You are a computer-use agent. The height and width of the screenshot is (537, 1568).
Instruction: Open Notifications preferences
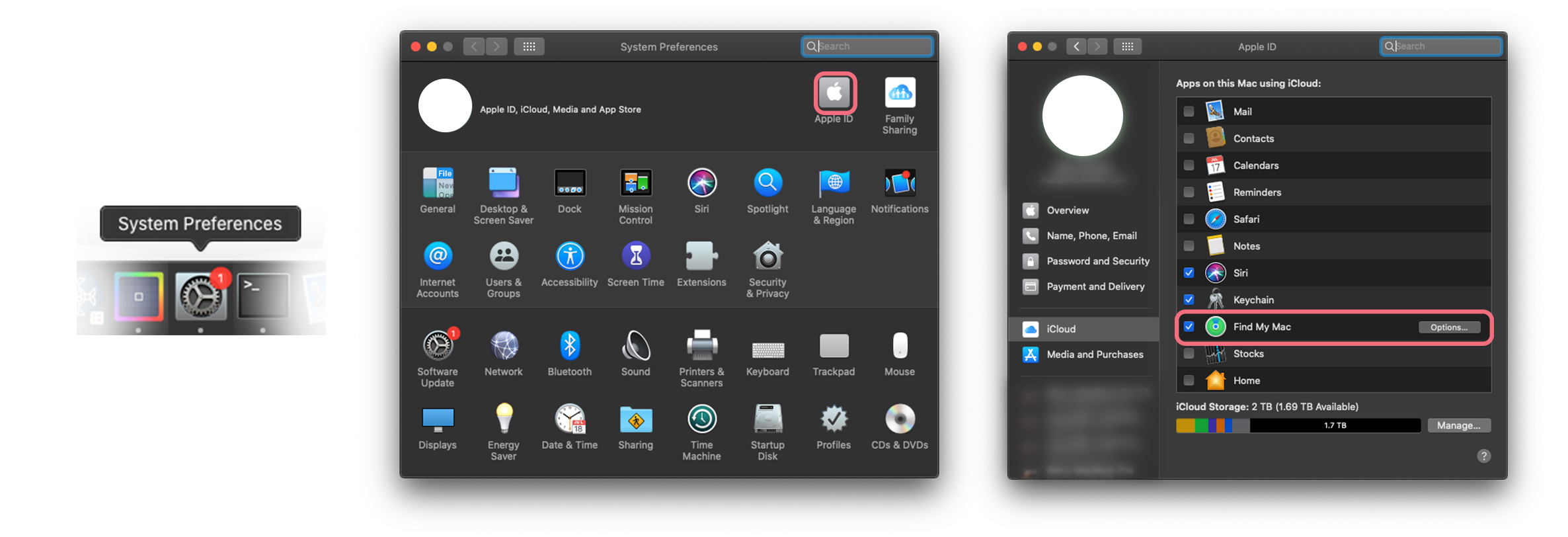pos(900,183)
